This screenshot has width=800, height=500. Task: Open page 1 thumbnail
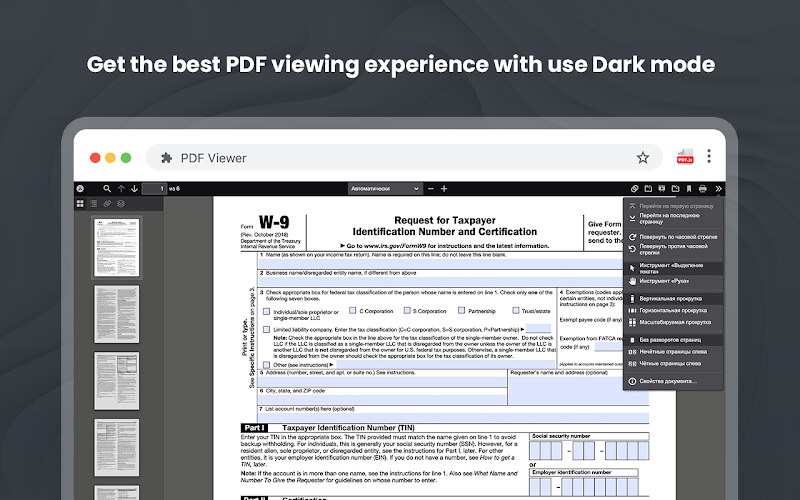click(117, 247)
